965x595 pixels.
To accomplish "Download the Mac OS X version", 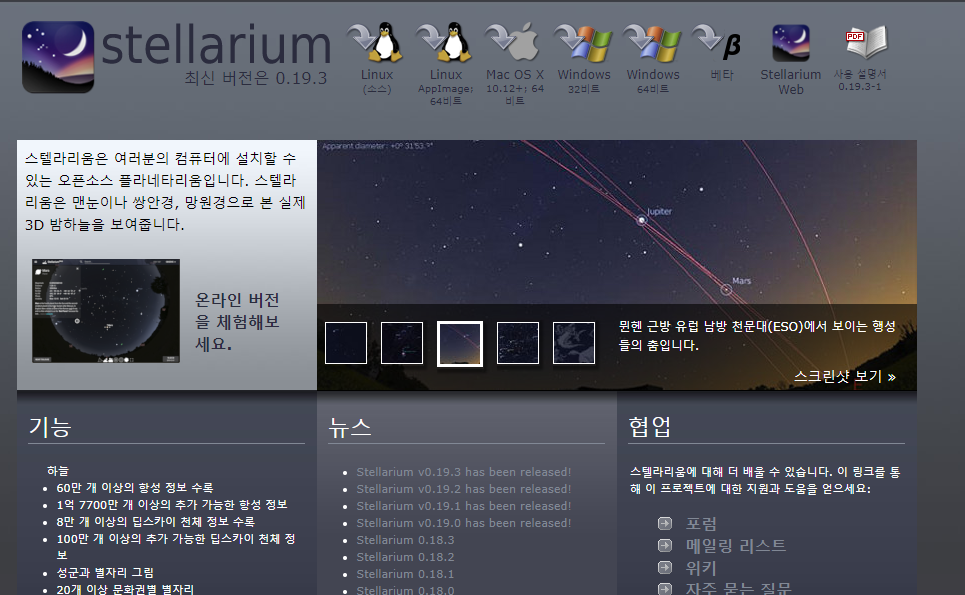I will pos(514,43).
